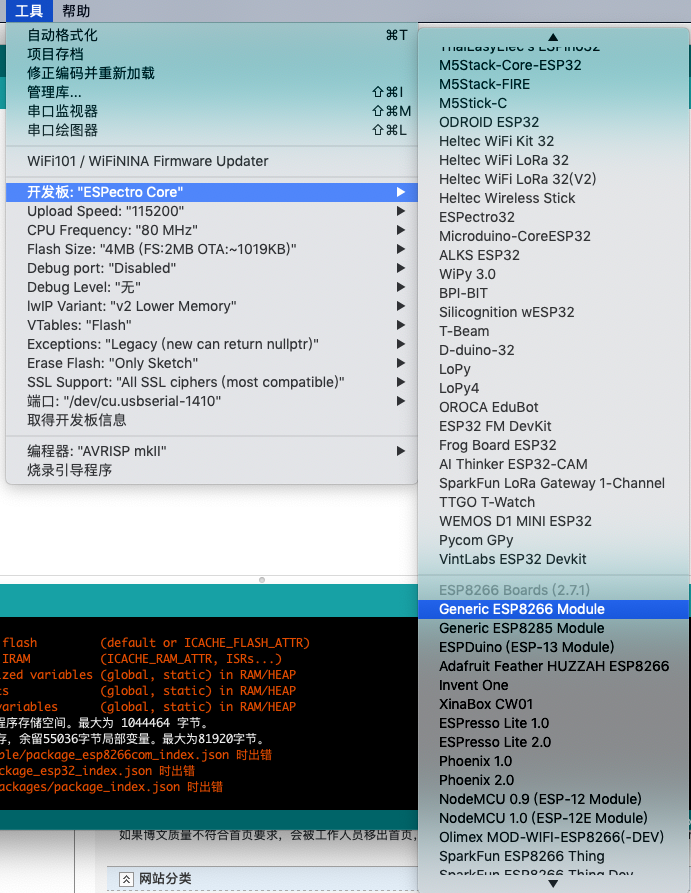The image size is (691, 893).
Task: Select LoPy4 board
Action: tap(553, 388)
